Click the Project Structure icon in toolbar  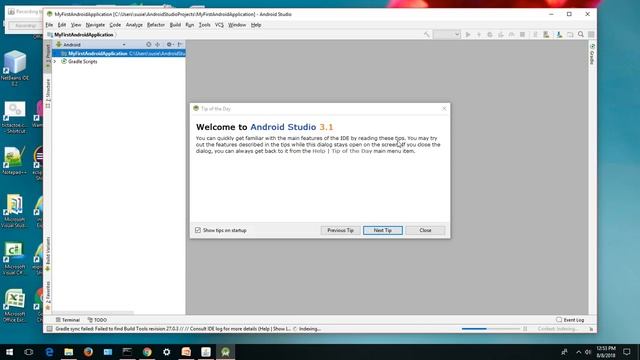coord(570,35)
